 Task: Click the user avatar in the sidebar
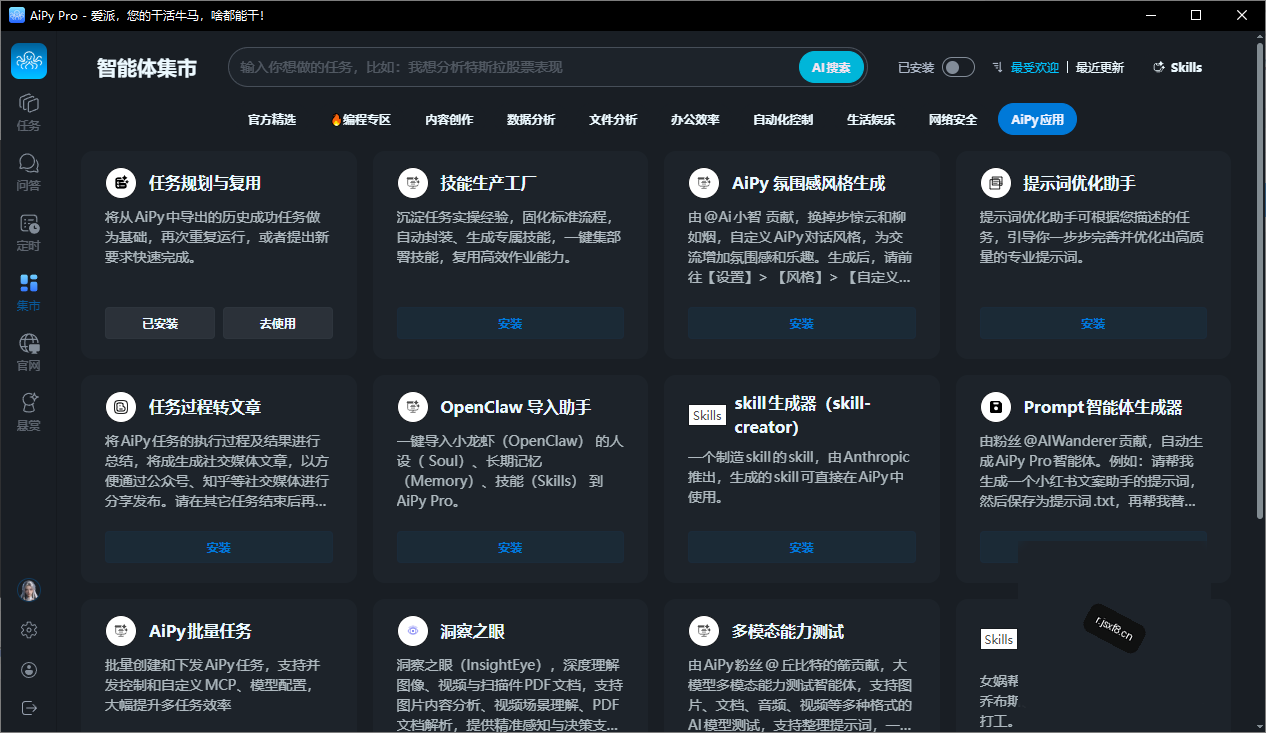[x=29, y=590]
